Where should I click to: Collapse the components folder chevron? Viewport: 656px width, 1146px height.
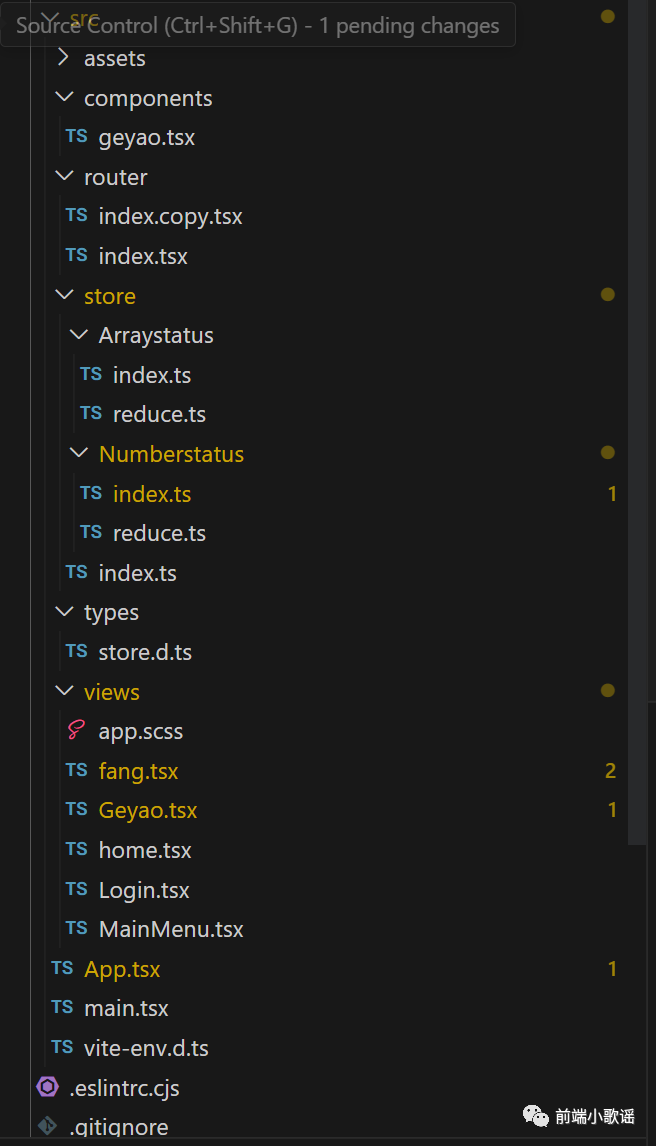pyautogui.click(x=64, y=97)
